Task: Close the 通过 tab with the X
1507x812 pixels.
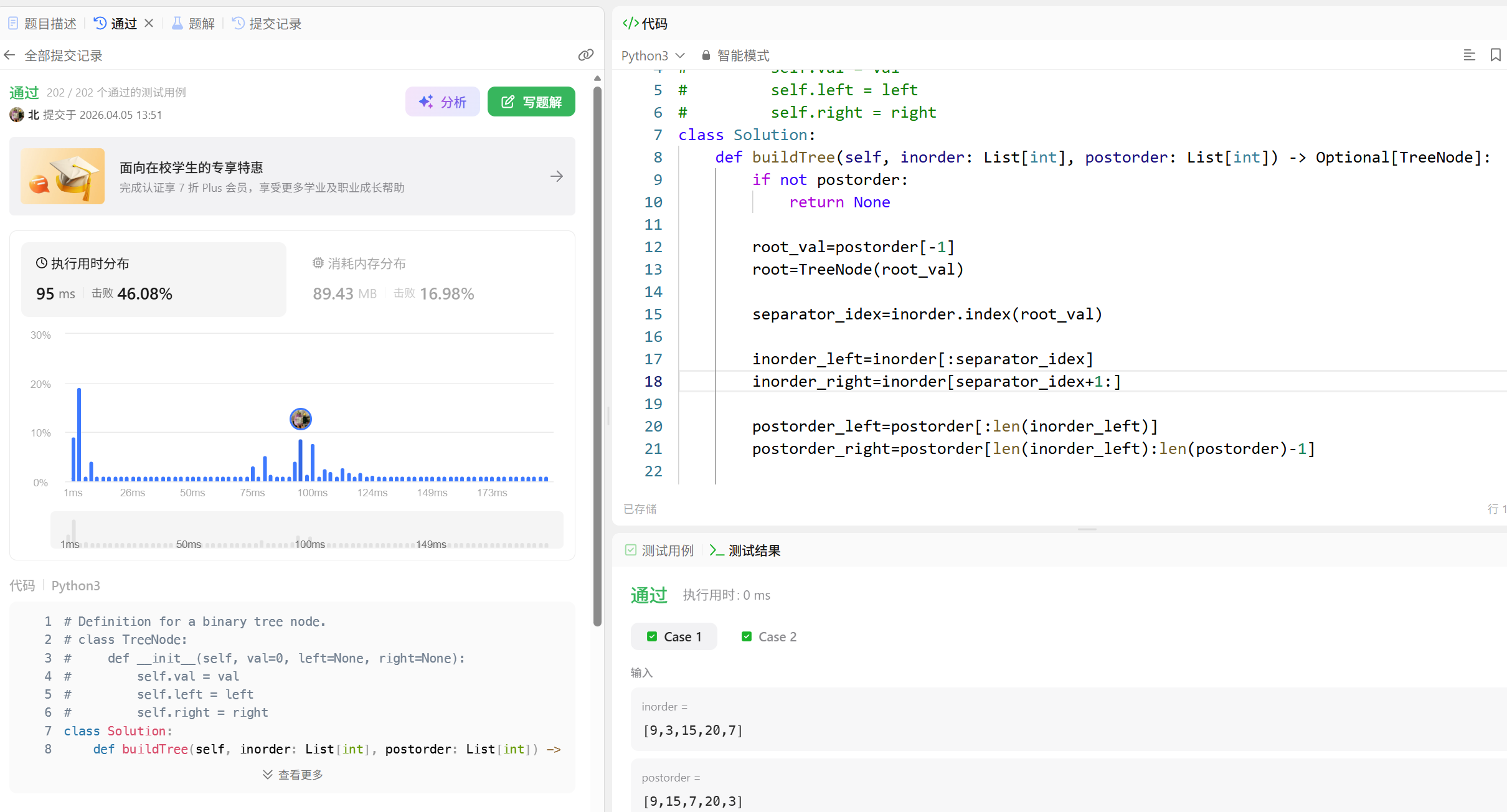Action: coord(149,24)
